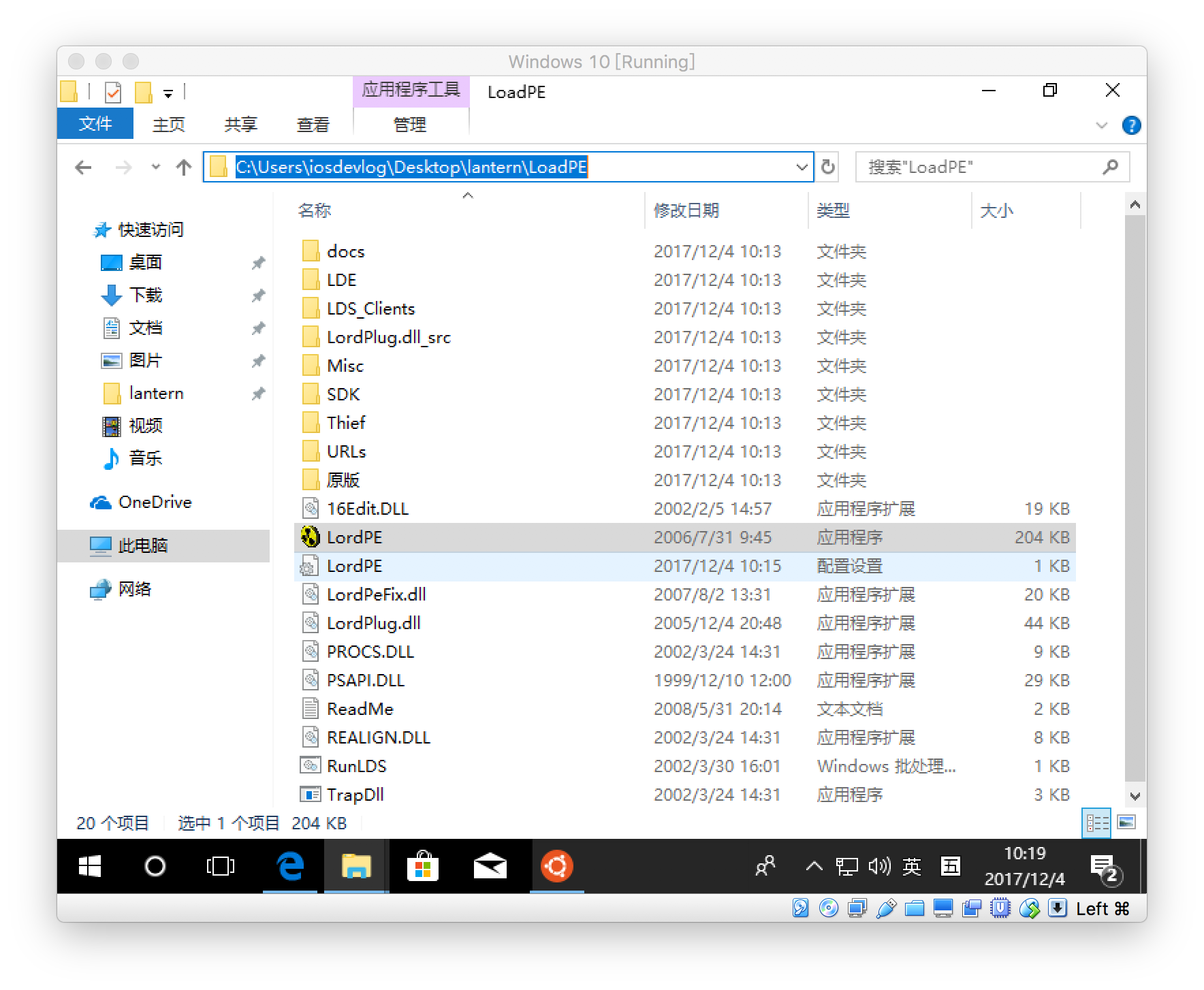Click the back navigation arrow

click(x=83, y=167)
